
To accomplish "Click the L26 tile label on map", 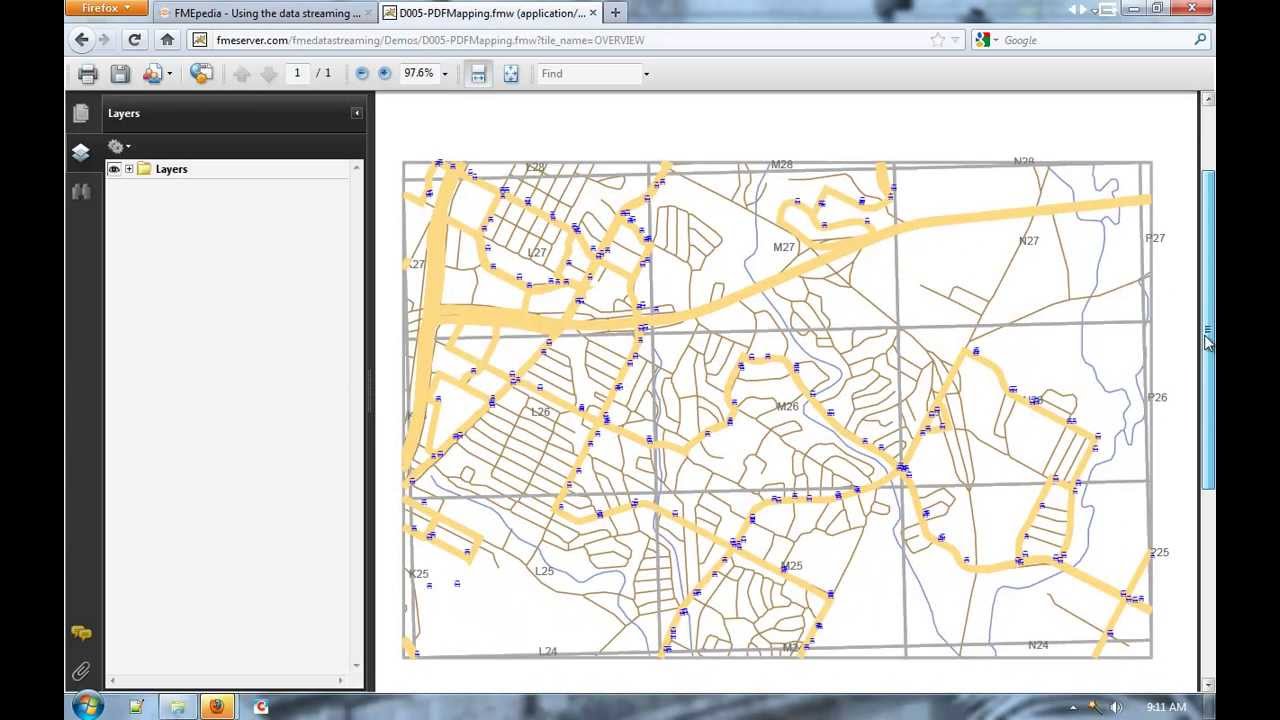I will 540,412.
